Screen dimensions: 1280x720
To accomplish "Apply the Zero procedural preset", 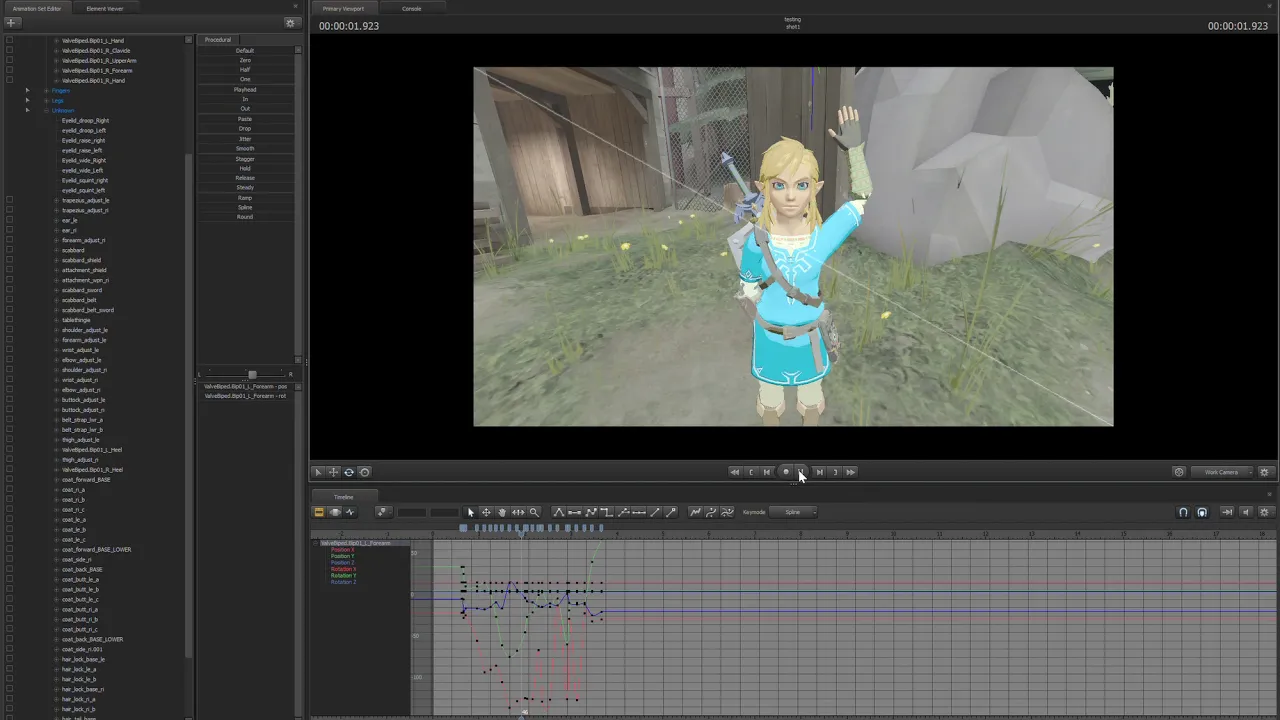I will 245,60.
